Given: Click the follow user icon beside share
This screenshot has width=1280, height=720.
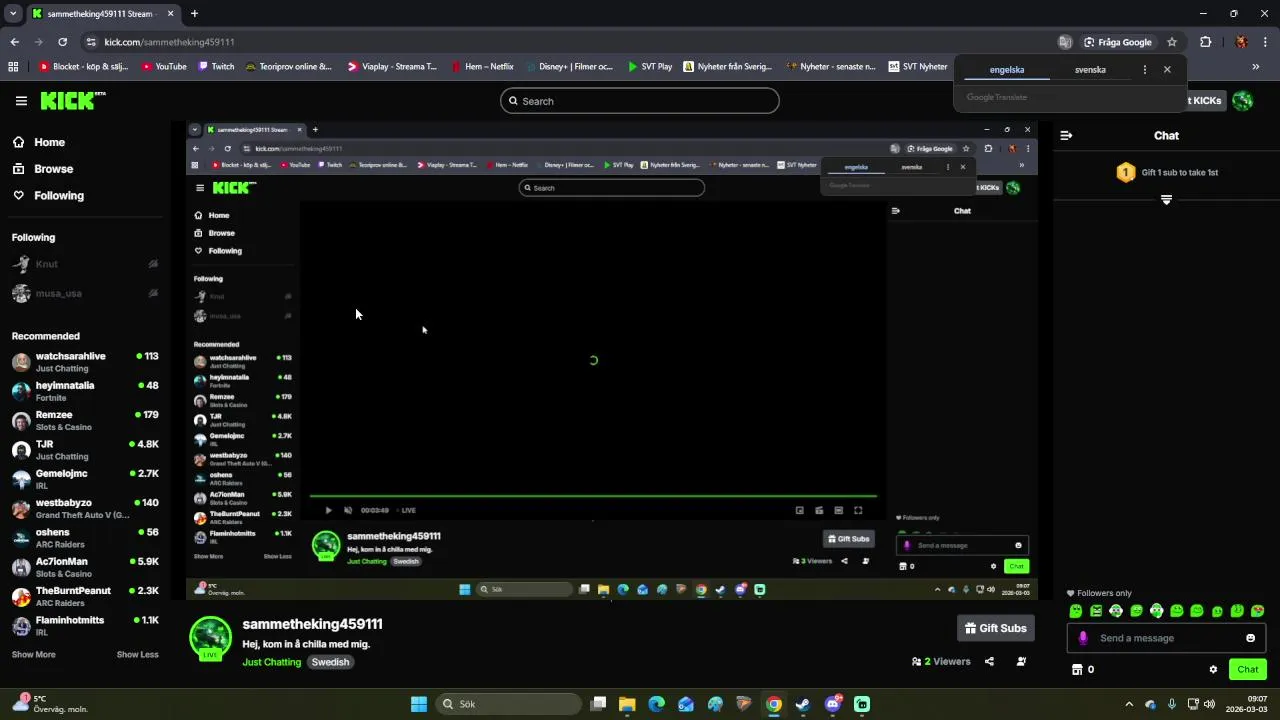Looking at the screenshot, I should [1021, 661].
